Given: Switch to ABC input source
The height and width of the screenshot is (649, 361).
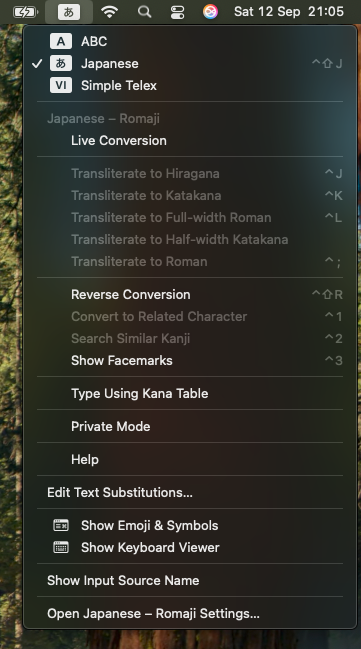Looking at the screenshot, I should (x=190, y=41).
